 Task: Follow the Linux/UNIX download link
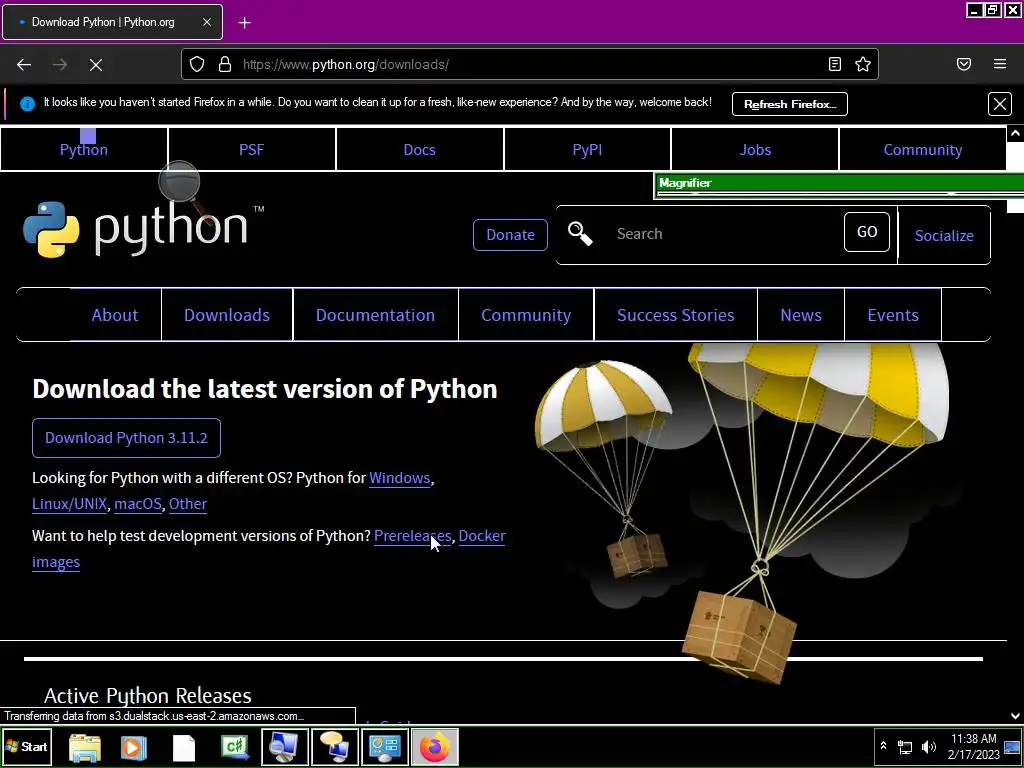tap(69, 504)
